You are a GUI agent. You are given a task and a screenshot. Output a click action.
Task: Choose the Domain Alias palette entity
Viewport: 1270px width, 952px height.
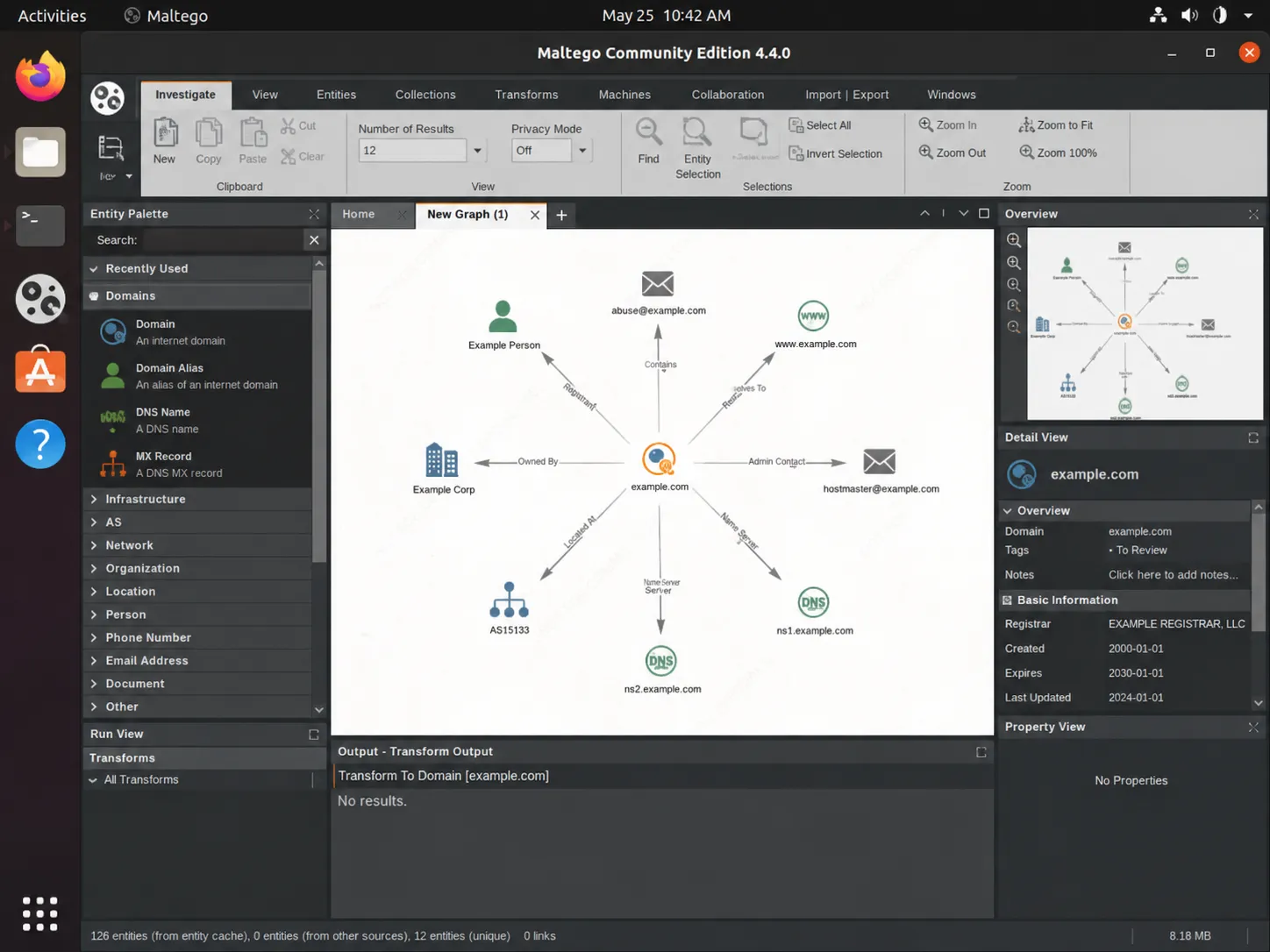(198, 376)
